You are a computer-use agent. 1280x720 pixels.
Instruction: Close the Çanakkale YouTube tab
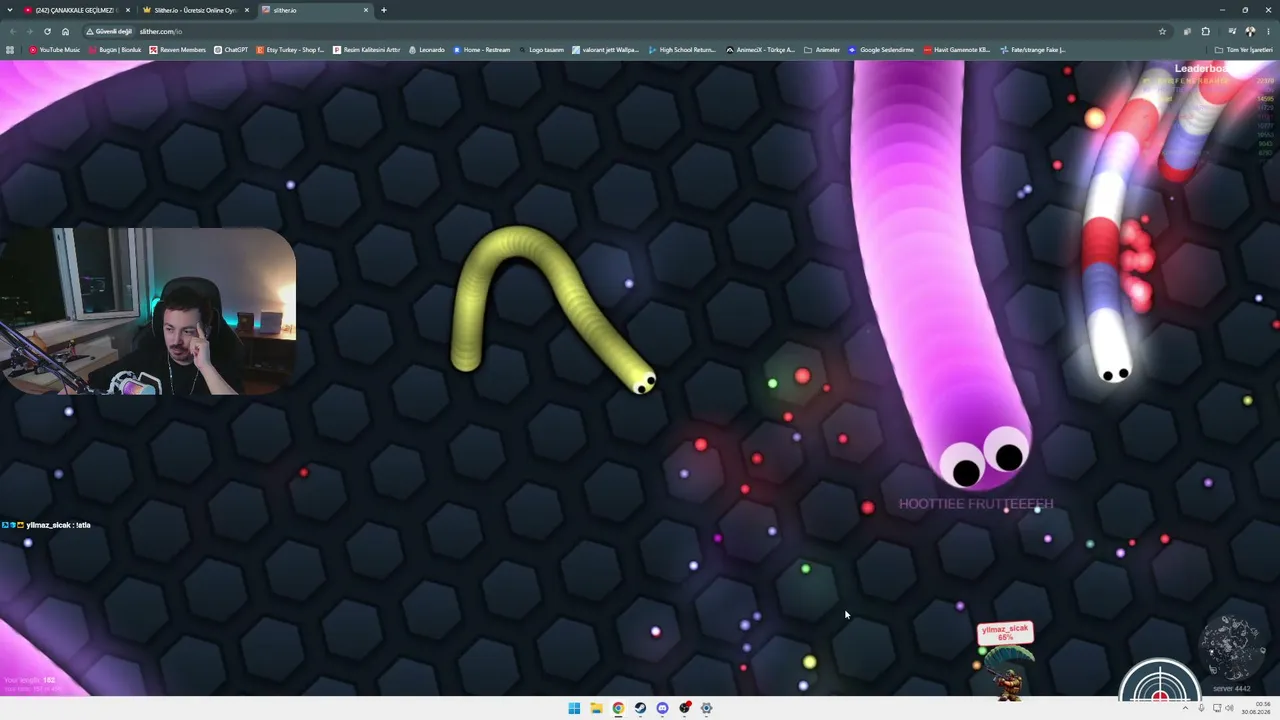127,10
